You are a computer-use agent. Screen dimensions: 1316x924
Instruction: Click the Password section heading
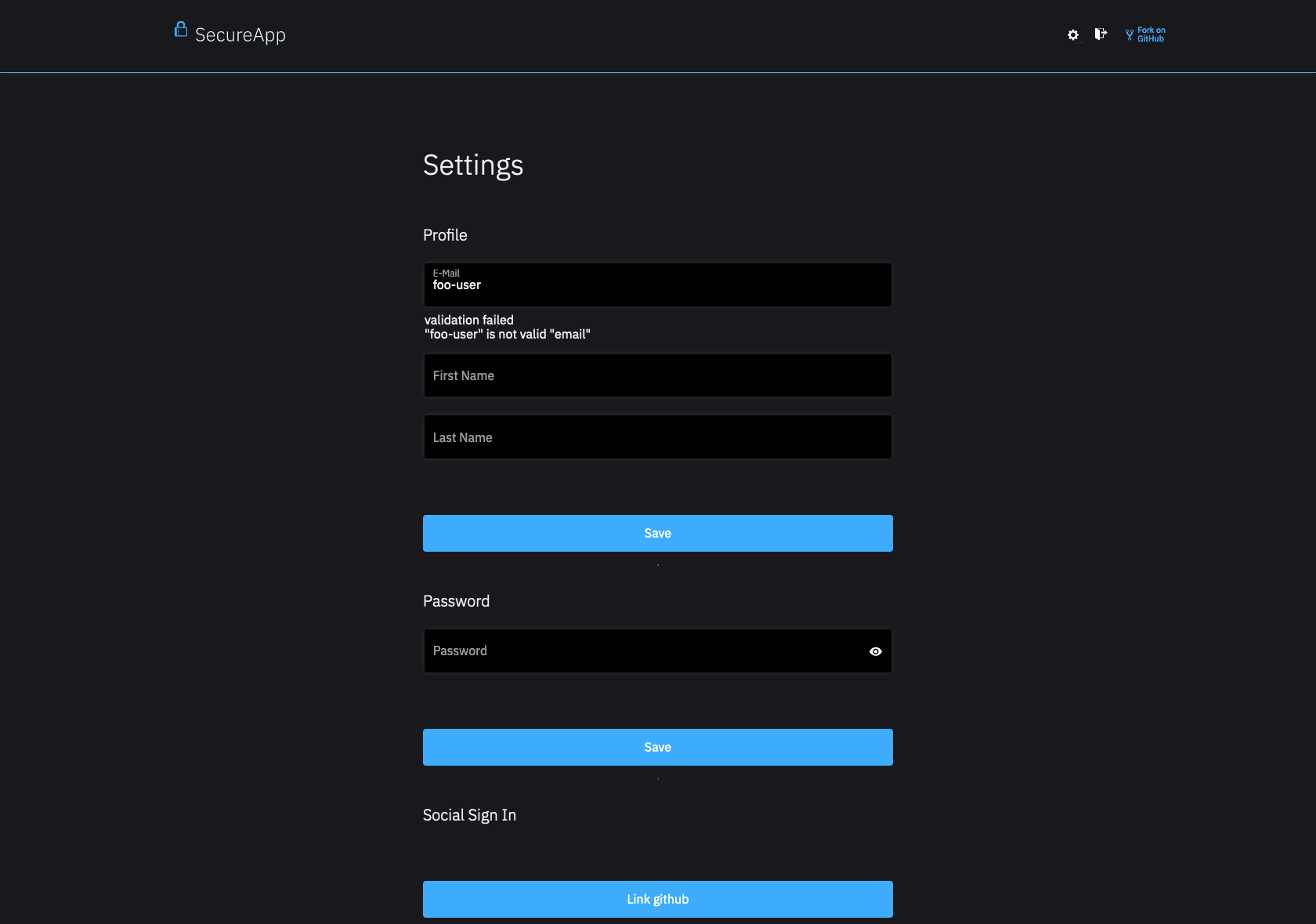(x=456, y=601)
